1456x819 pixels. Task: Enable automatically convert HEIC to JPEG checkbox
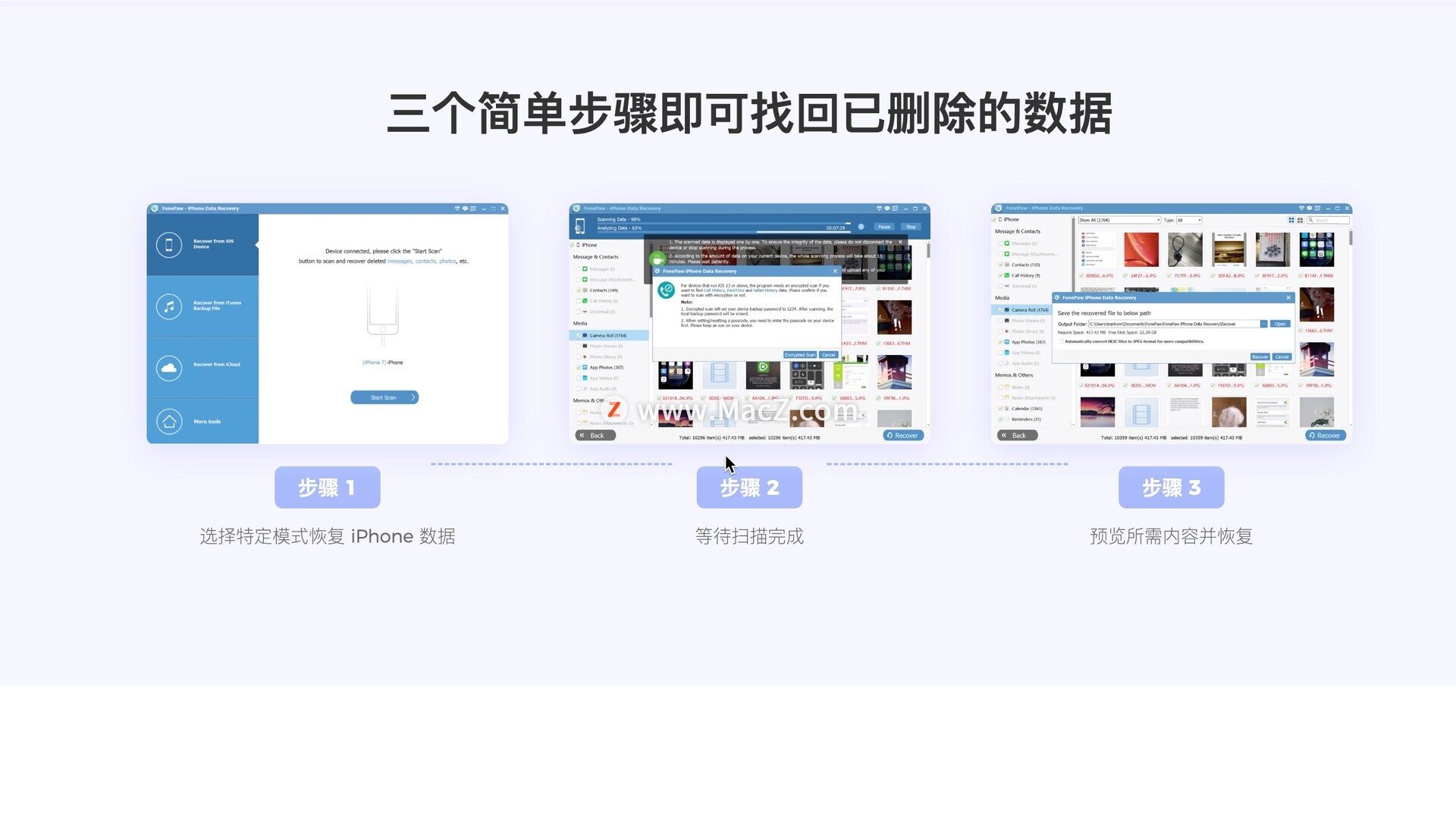[1061, 341]
